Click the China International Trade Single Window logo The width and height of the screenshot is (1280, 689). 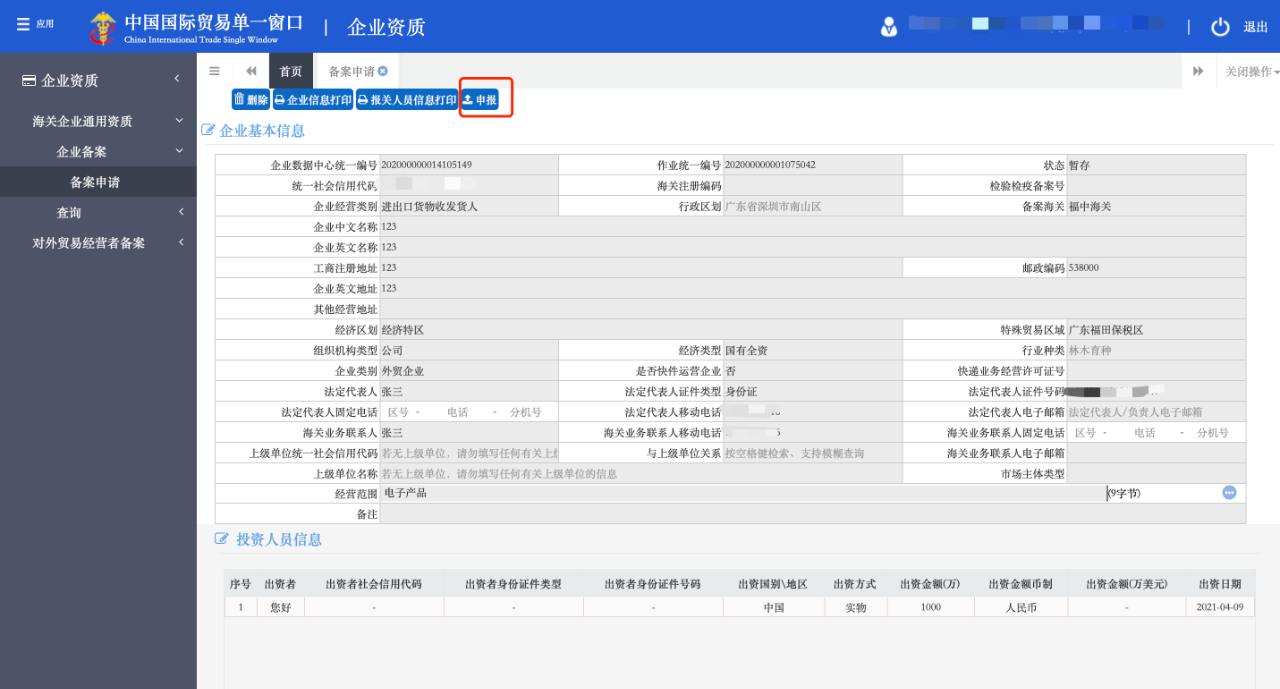click(x=196, y=27)
